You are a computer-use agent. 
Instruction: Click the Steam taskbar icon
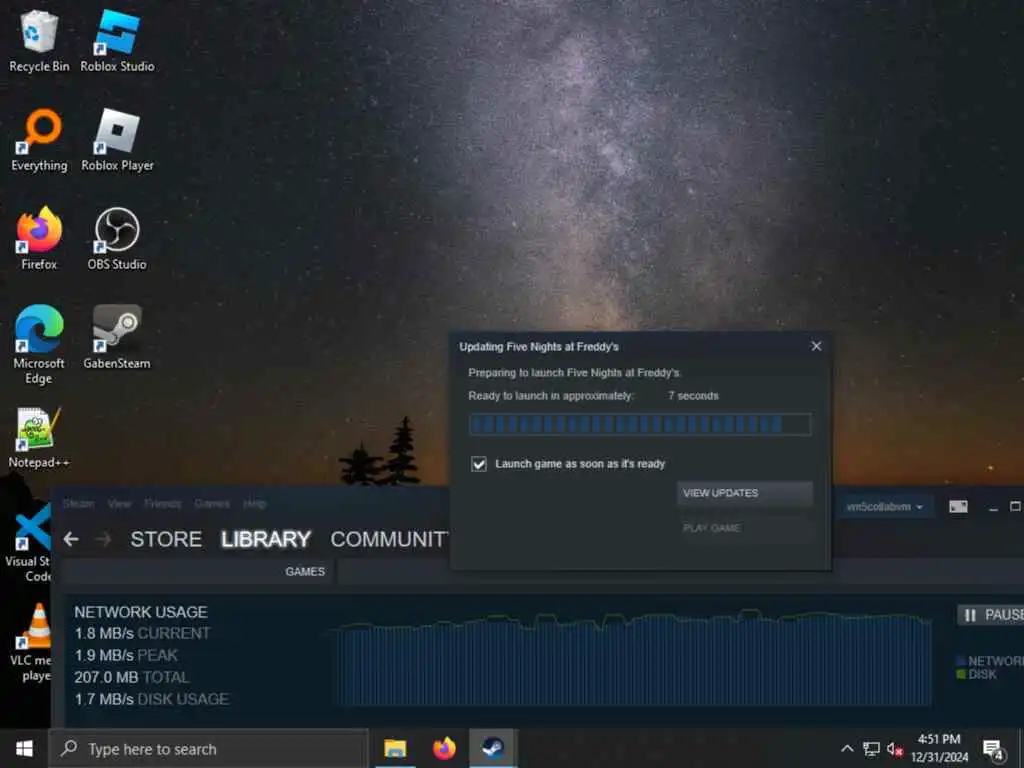click(493, 748)
